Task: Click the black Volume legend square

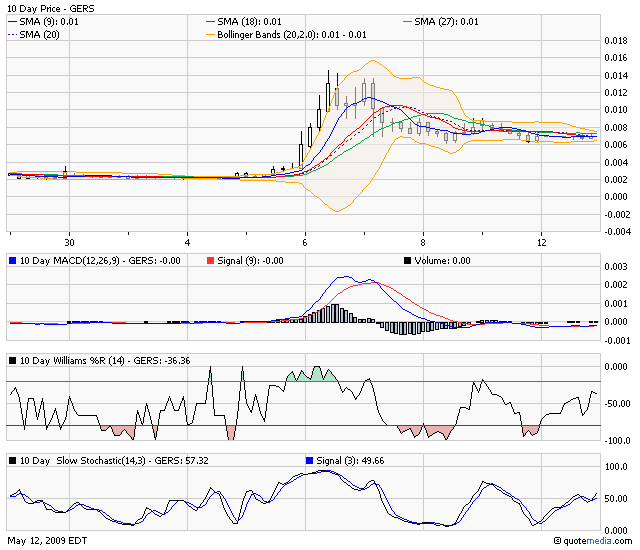Action: [x=407, y=260]
